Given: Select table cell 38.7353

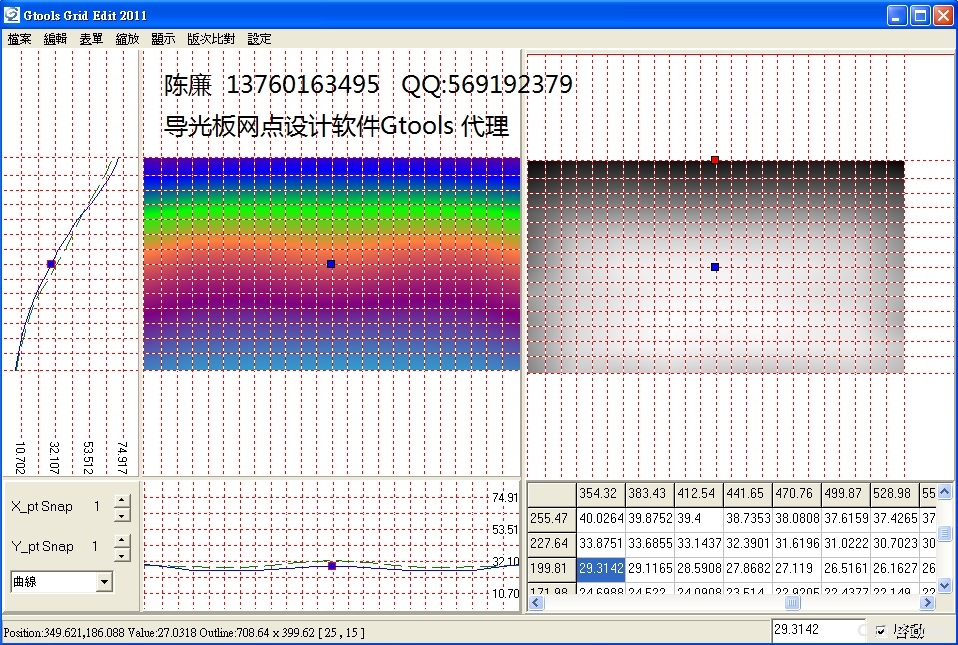Looking at the screenshot, I should tap(748, 519).
